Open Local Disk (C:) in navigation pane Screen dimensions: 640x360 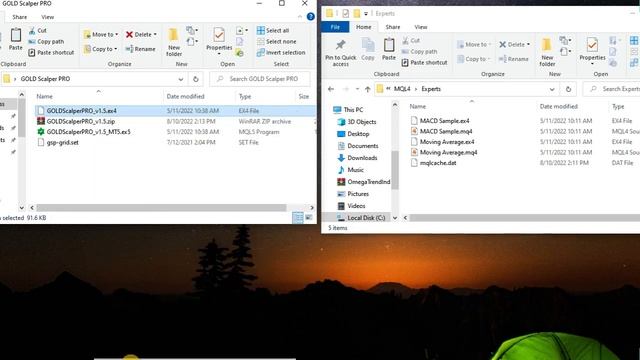[x=361, y=218]
